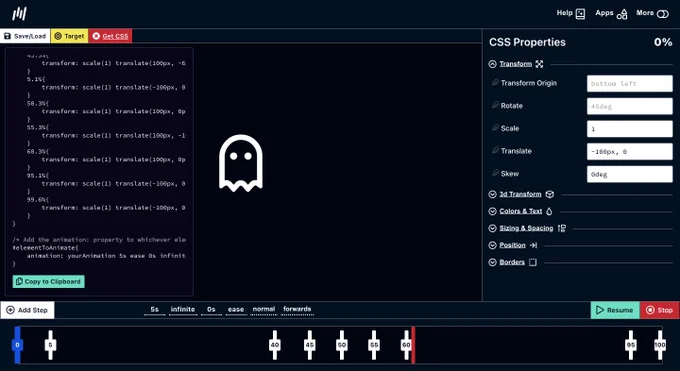Click the 3d Transform cube icon
Viewport: 680px width, 371px height.
[x=549, y=194]
